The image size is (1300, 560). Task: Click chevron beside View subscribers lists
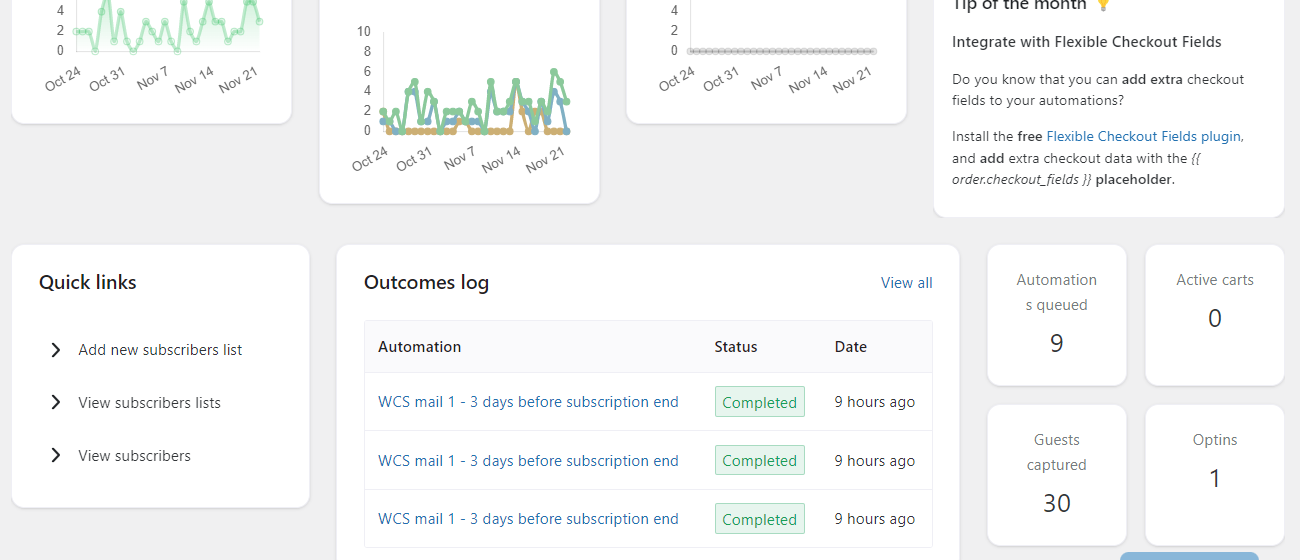point(56,403)
